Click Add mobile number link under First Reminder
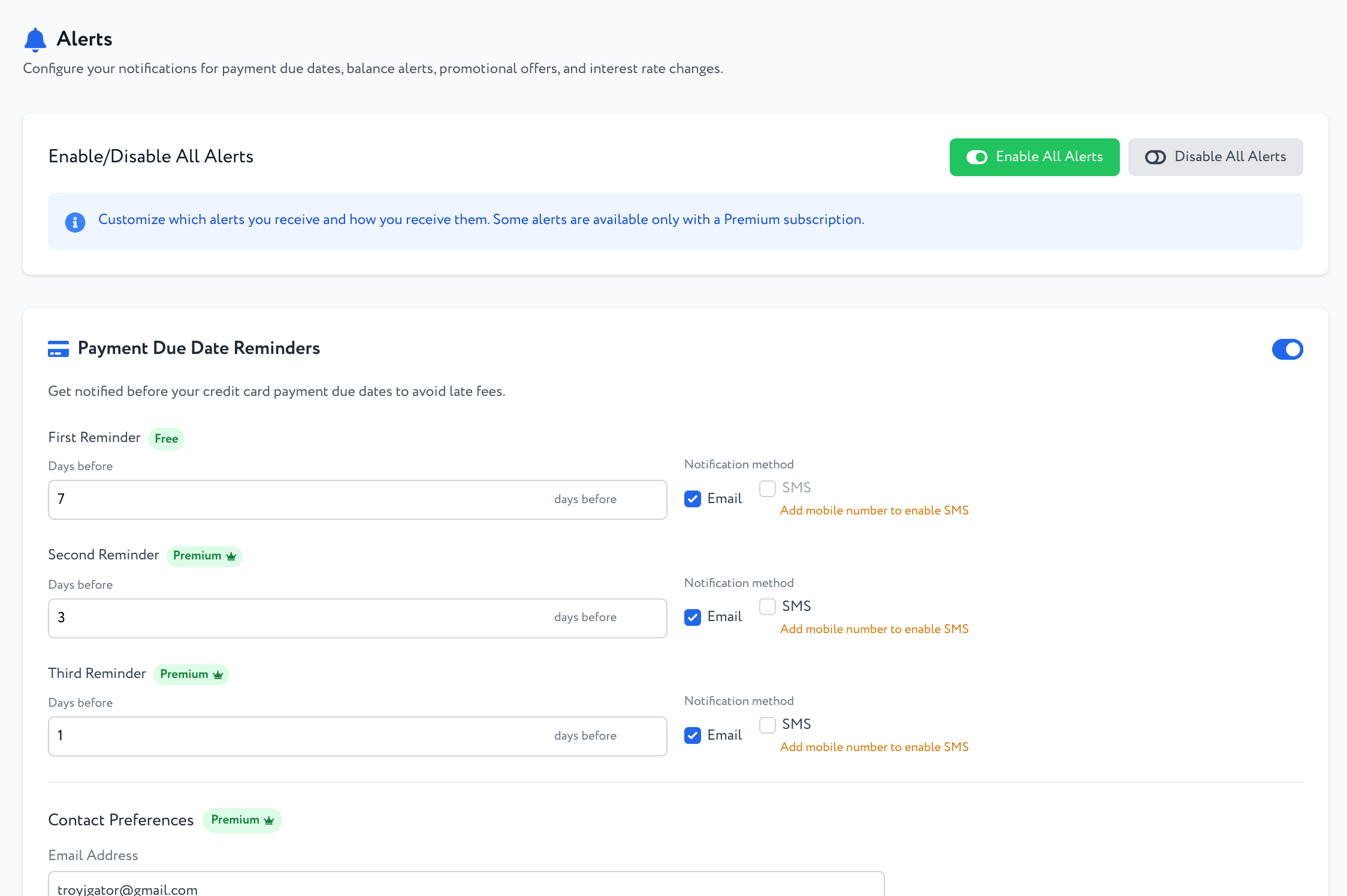Image resolution: width=1347 pixels, height=896 pixels. [x=874, y=510]
